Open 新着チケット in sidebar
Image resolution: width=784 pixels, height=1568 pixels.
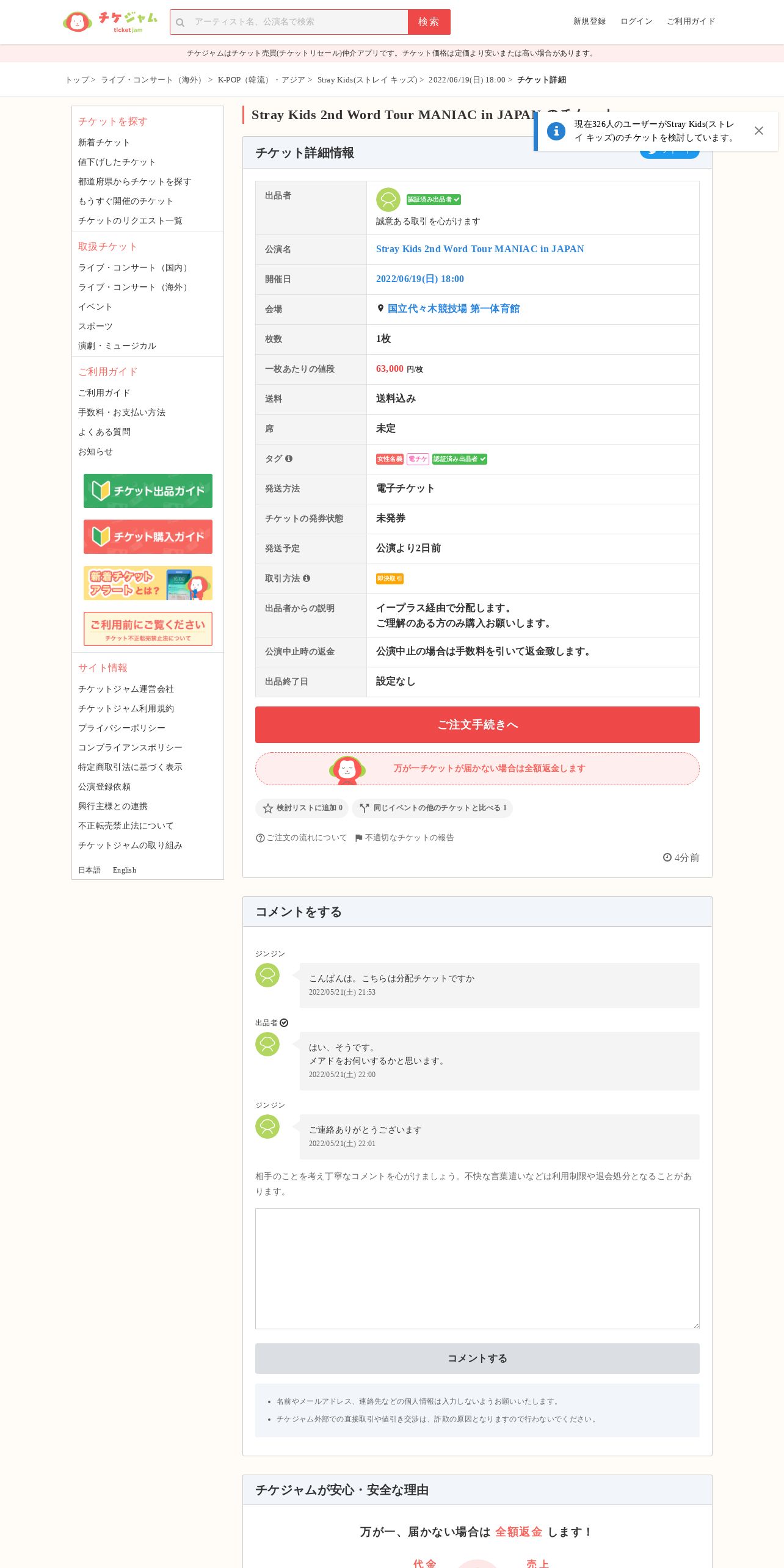tap(104, 142)
